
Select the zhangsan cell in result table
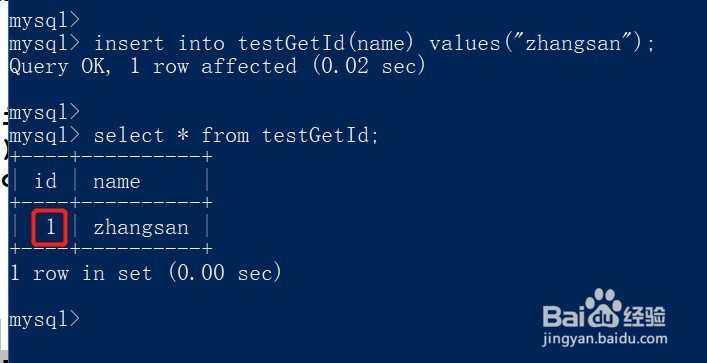[141, 227]
